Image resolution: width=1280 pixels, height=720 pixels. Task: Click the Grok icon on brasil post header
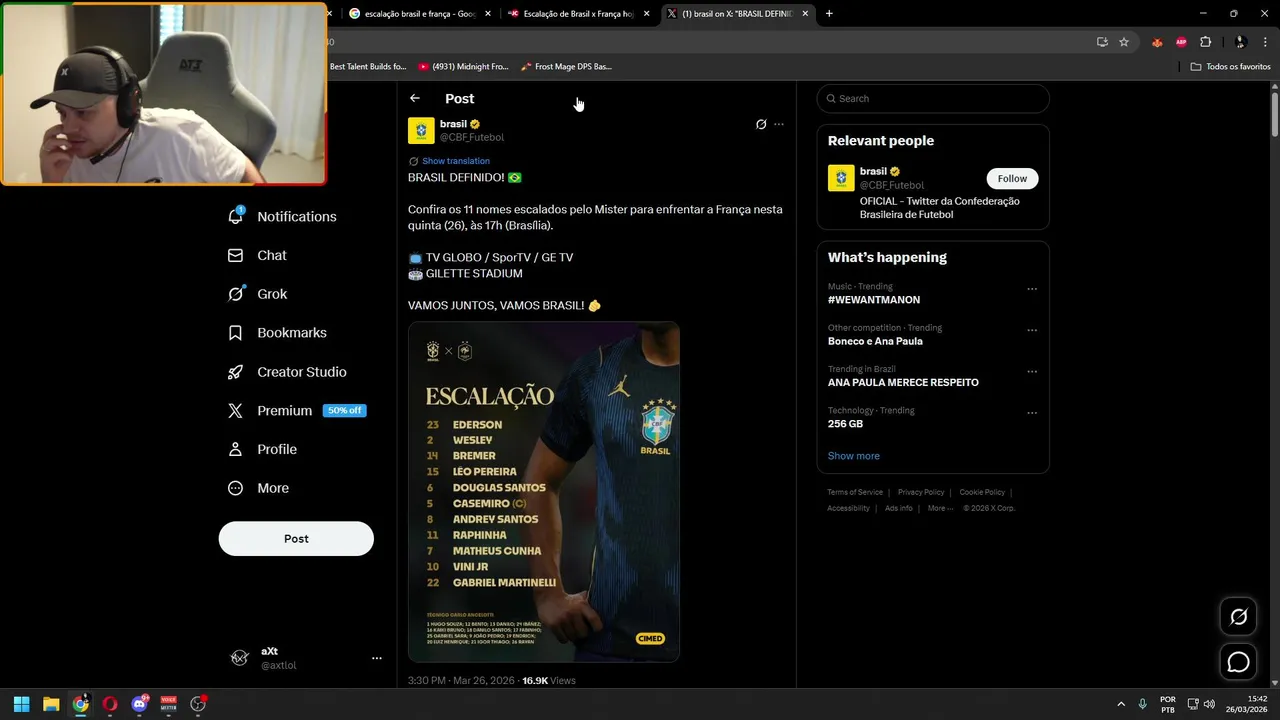tap(761, 124)
